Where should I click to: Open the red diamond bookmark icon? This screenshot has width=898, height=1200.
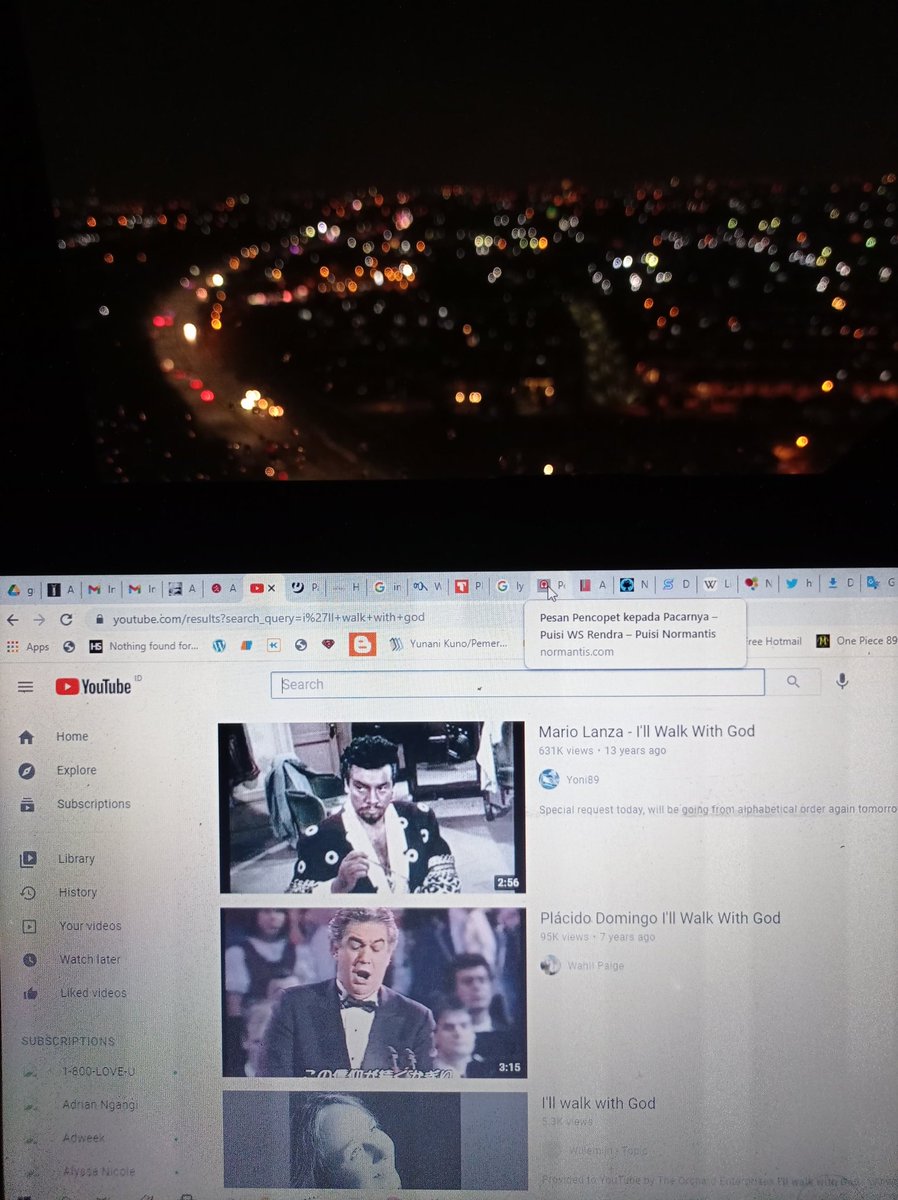click(x=328, y=645)
